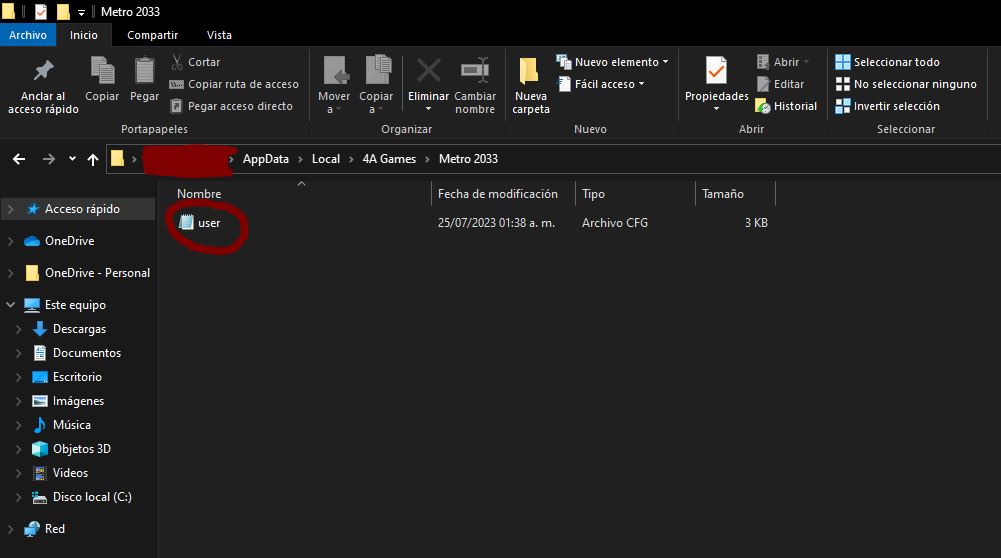This screenshot has height=558, width=1001.
Task: Click Seleccionar todo
Action: [887, 62]
